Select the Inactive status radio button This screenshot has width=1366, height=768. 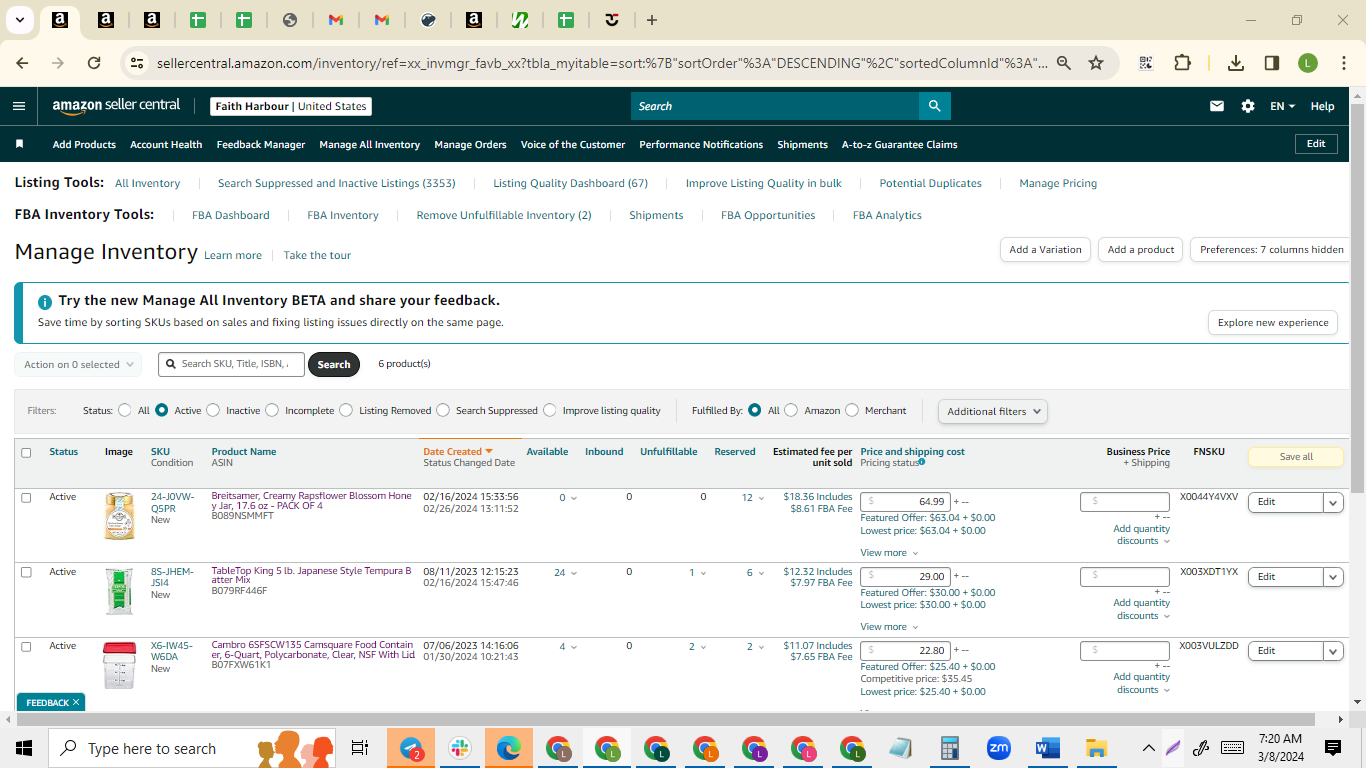coord(212,410)
